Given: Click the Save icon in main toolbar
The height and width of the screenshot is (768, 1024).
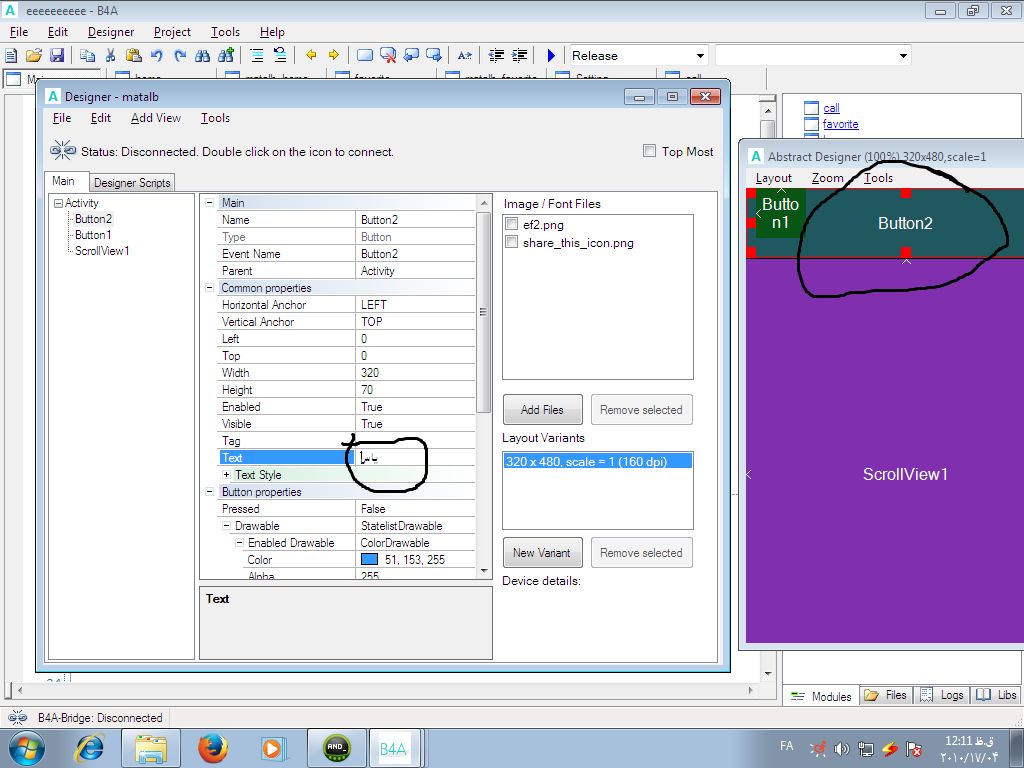Looking at the screenshot, I should [56, 56].
